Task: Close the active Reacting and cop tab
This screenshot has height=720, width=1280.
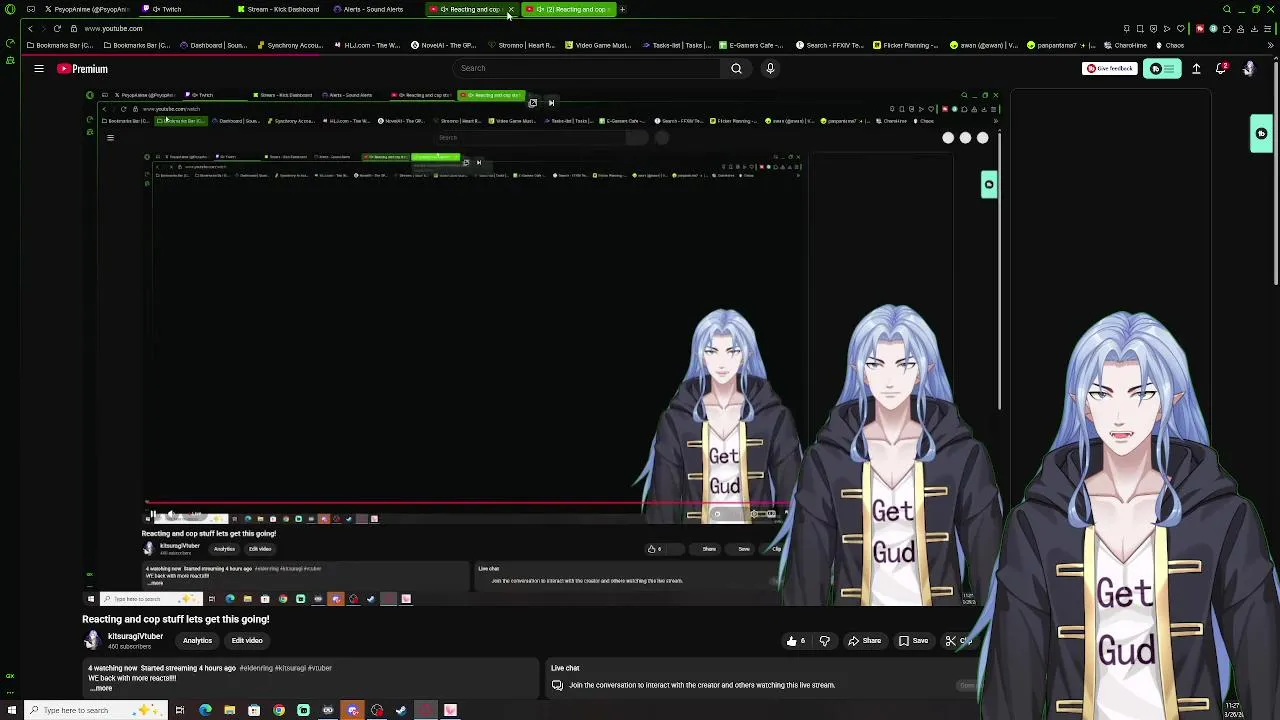Action: point(510,9)
